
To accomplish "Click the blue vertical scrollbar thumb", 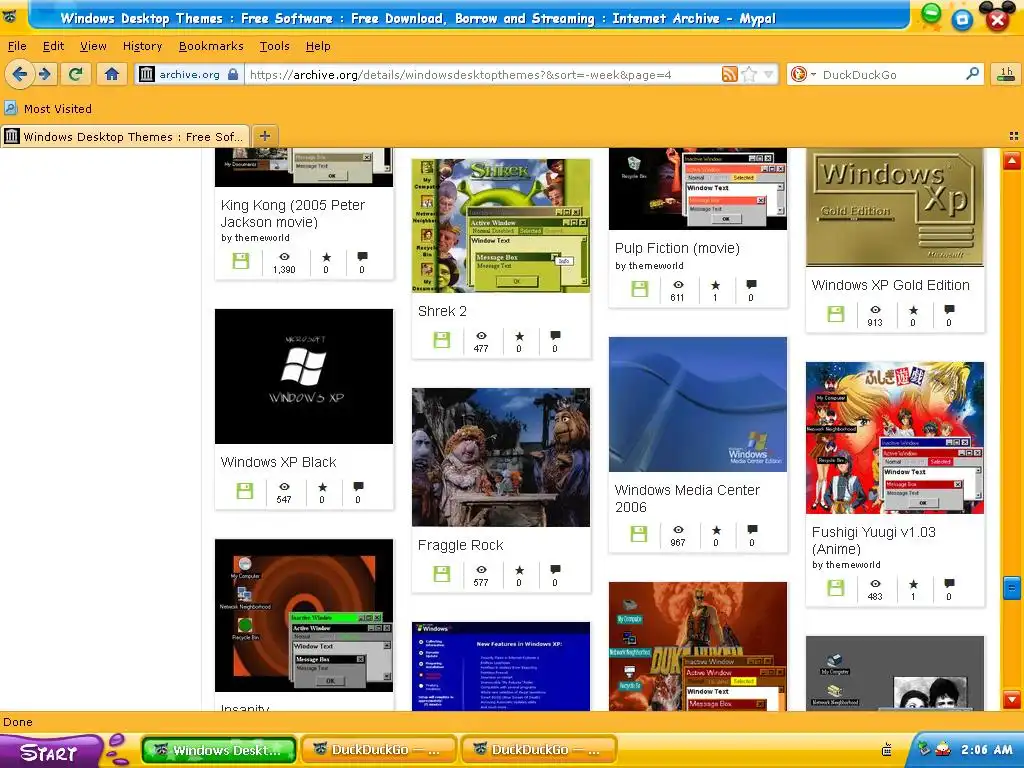I will point(1012,588).
